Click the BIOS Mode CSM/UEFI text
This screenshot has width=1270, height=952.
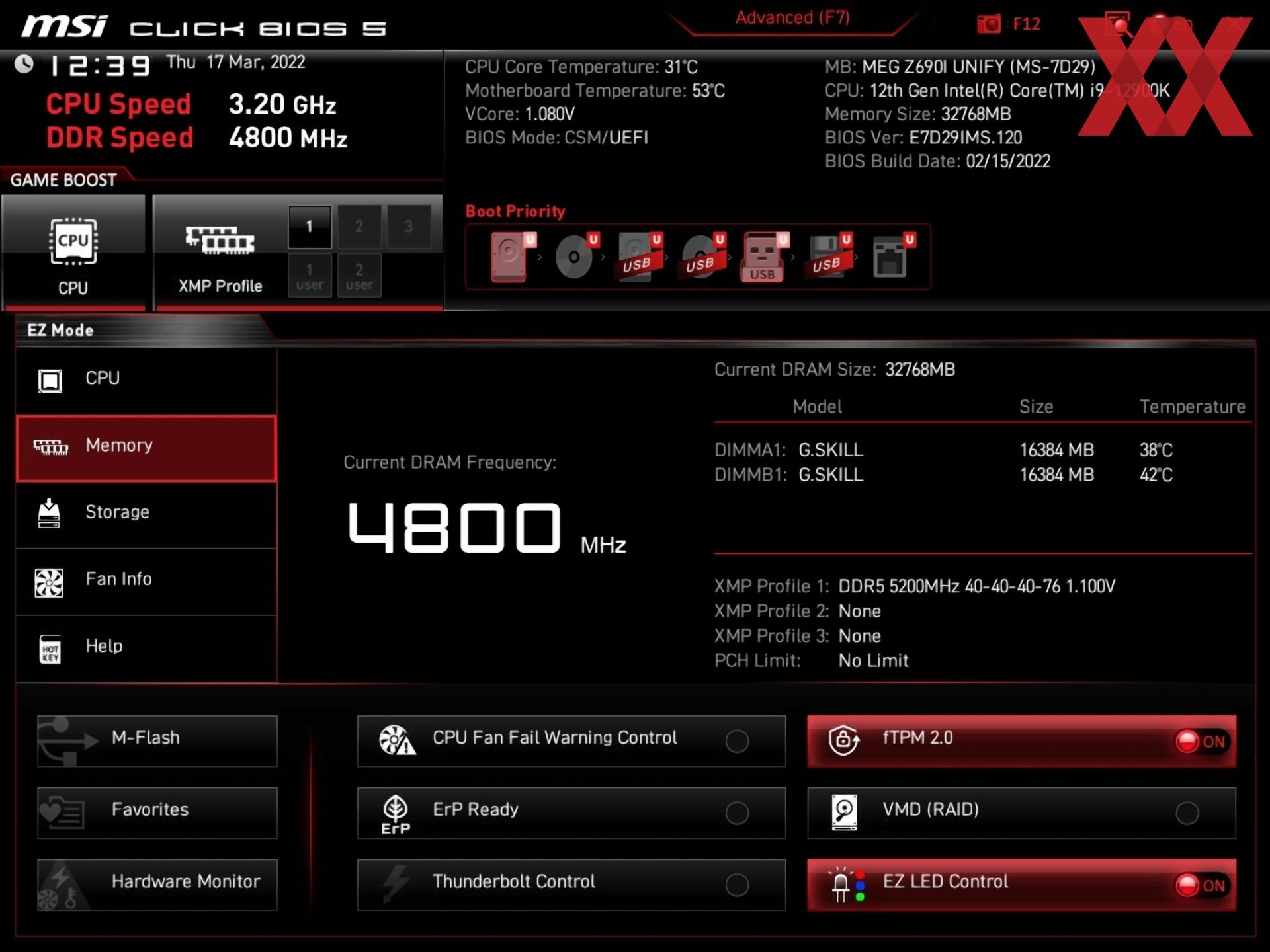[x=556, y=138]
